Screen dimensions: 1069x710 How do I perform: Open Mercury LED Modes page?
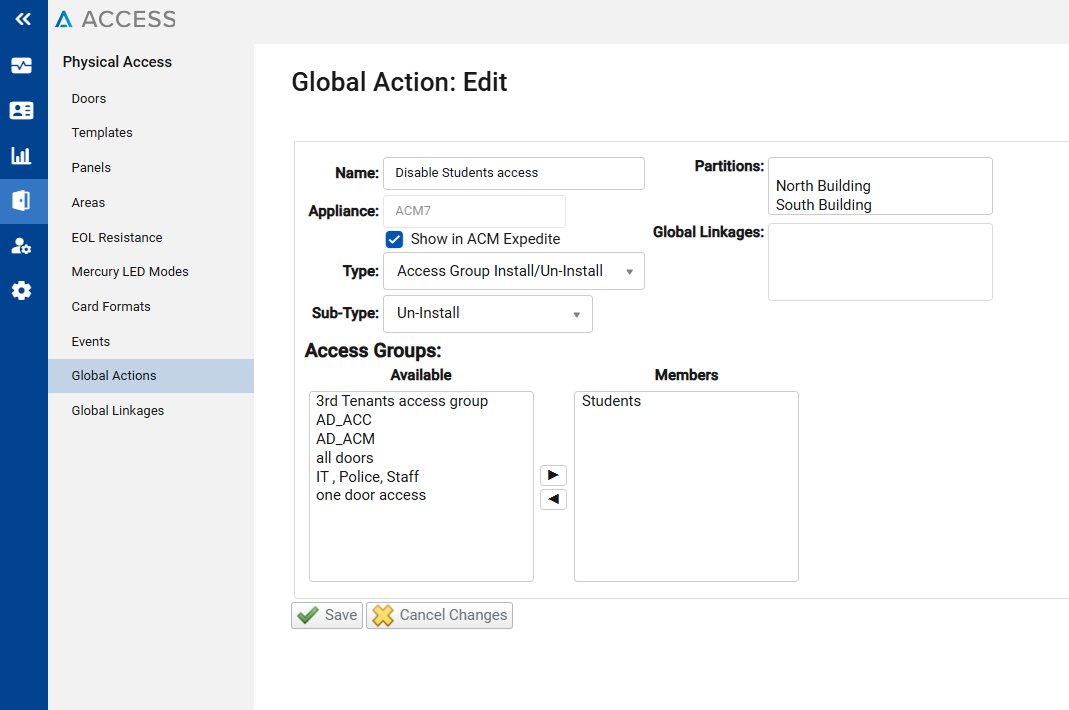pyautogui.click(x=130, y=271)
